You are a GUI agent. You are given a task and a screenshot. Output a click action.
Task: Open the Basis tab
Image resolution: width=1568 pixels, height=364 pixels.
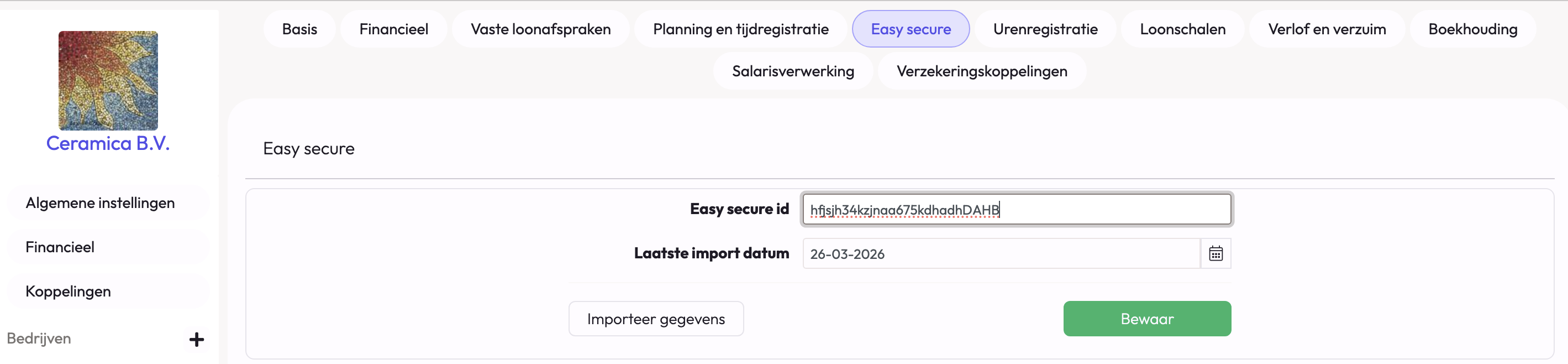click(x=299, y=29)
